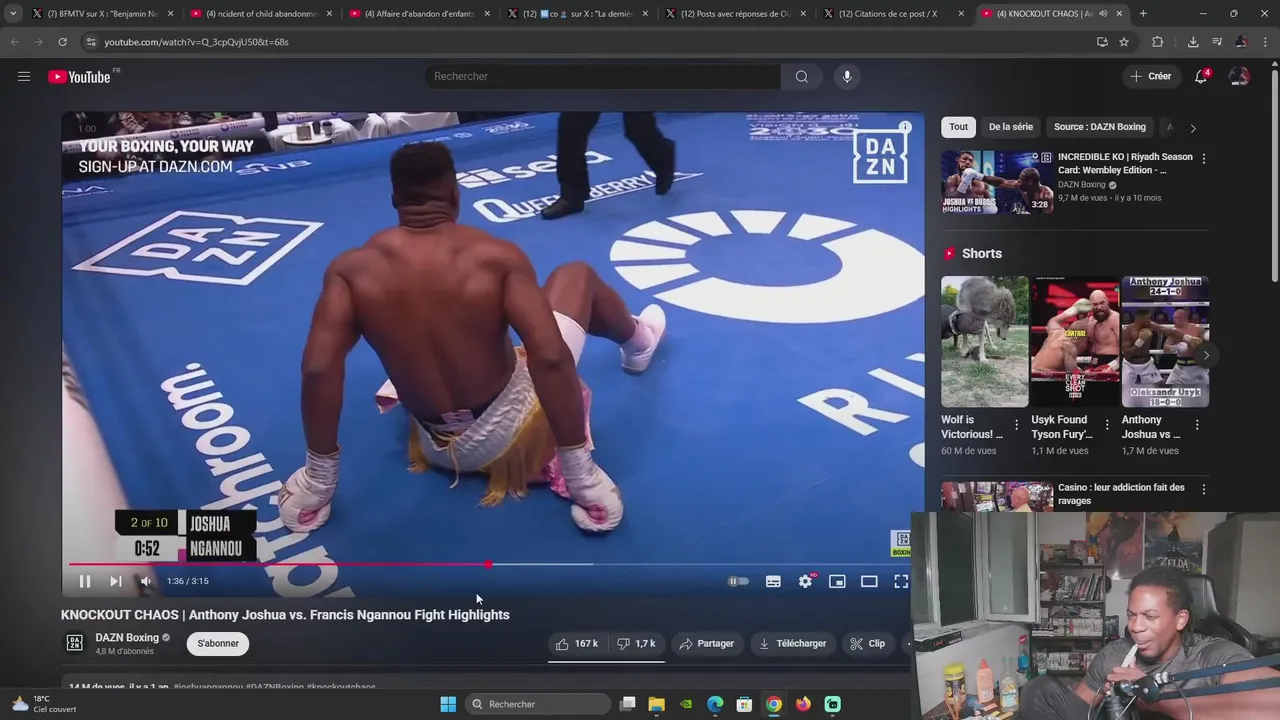Show more filter chips with the arrow

tap(1192, 128)
